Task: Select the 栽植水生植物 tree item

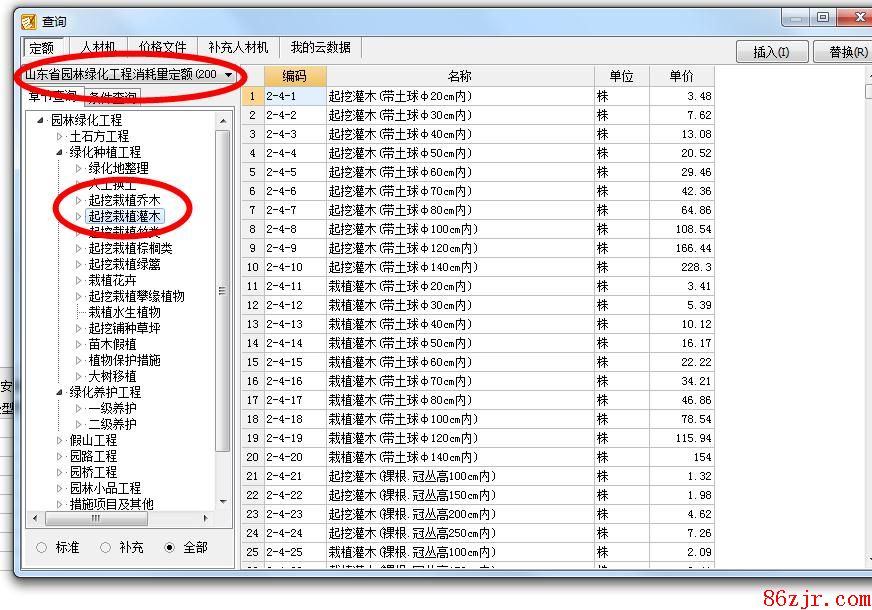Action: pyautogui.click(x=123, y=312)
